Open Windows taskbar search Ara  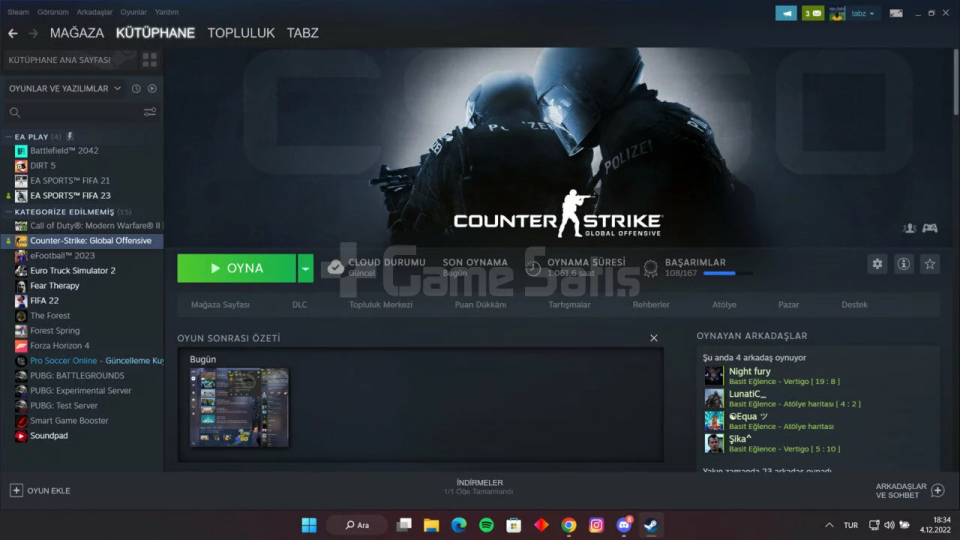357,525
